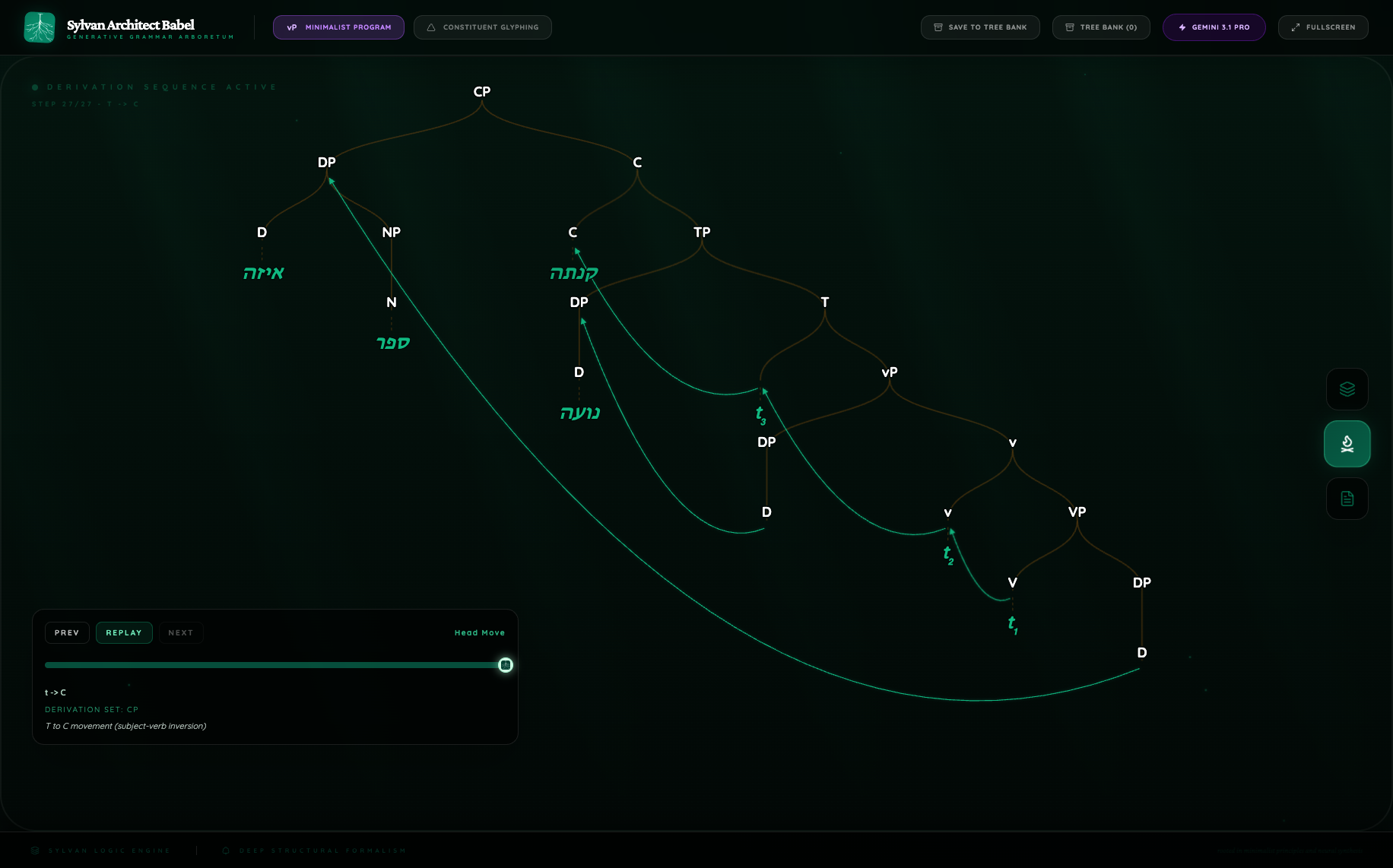Select the campfire icon in right sidebar

click(x=1347, y=444)
